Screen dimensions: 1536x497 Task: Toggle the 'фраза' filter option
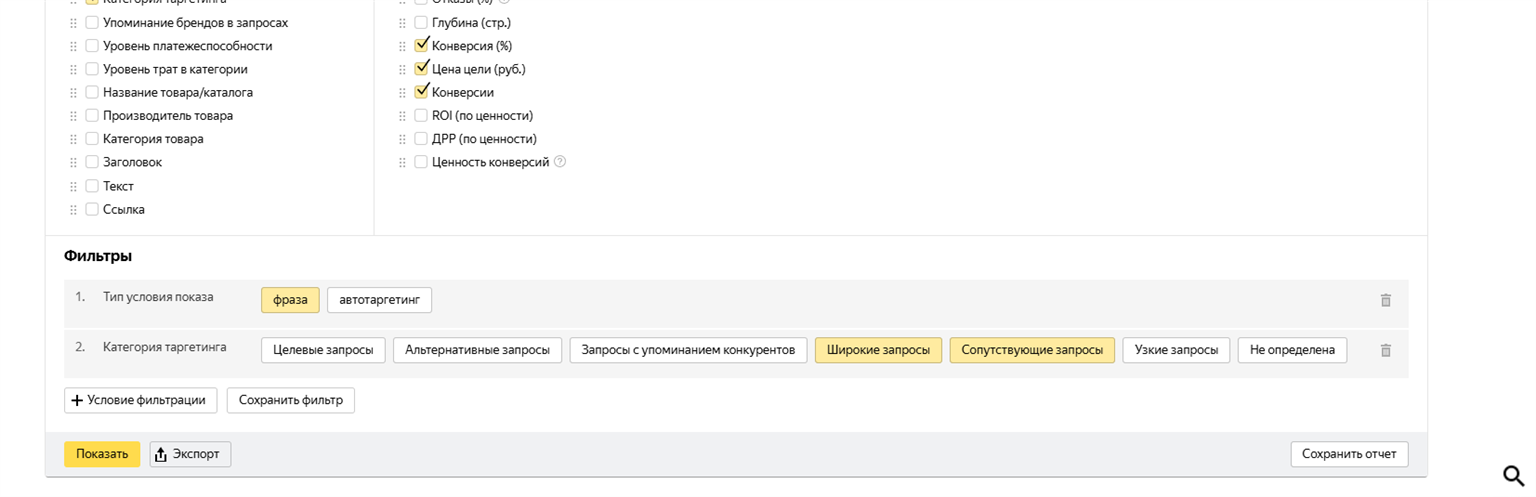[x=290, y=300]
